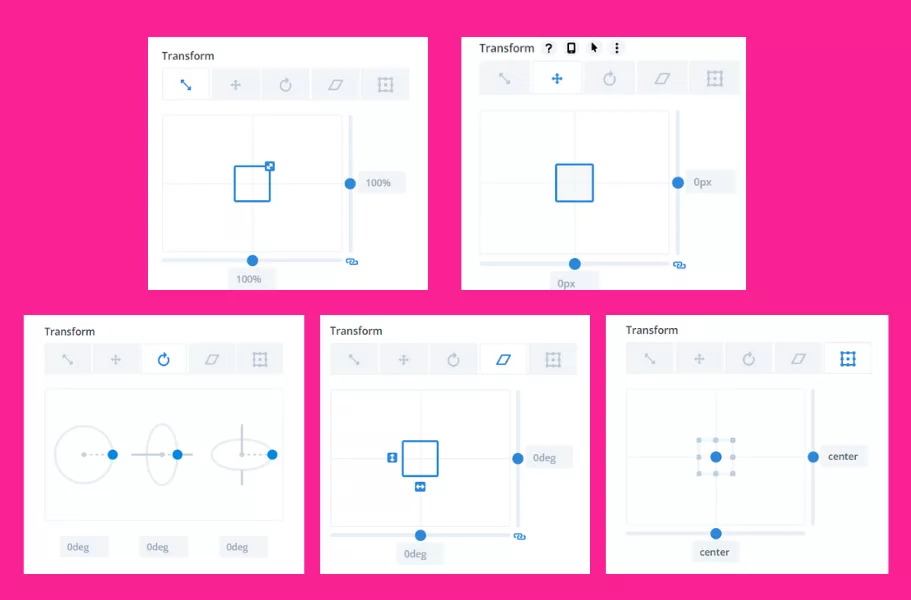
Task: Select the Scale tab in the rotation dials panel
Action: pyautogui.click(x=68, y=360)
